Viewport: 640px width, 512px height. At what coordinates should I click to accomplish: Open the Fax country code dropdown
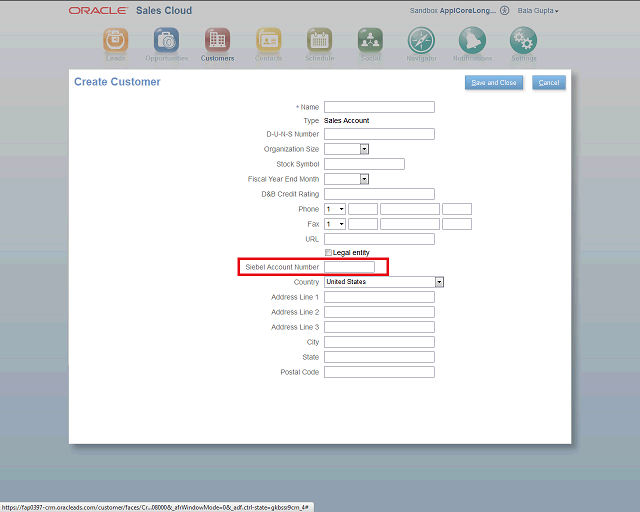(x=335, y=224)
